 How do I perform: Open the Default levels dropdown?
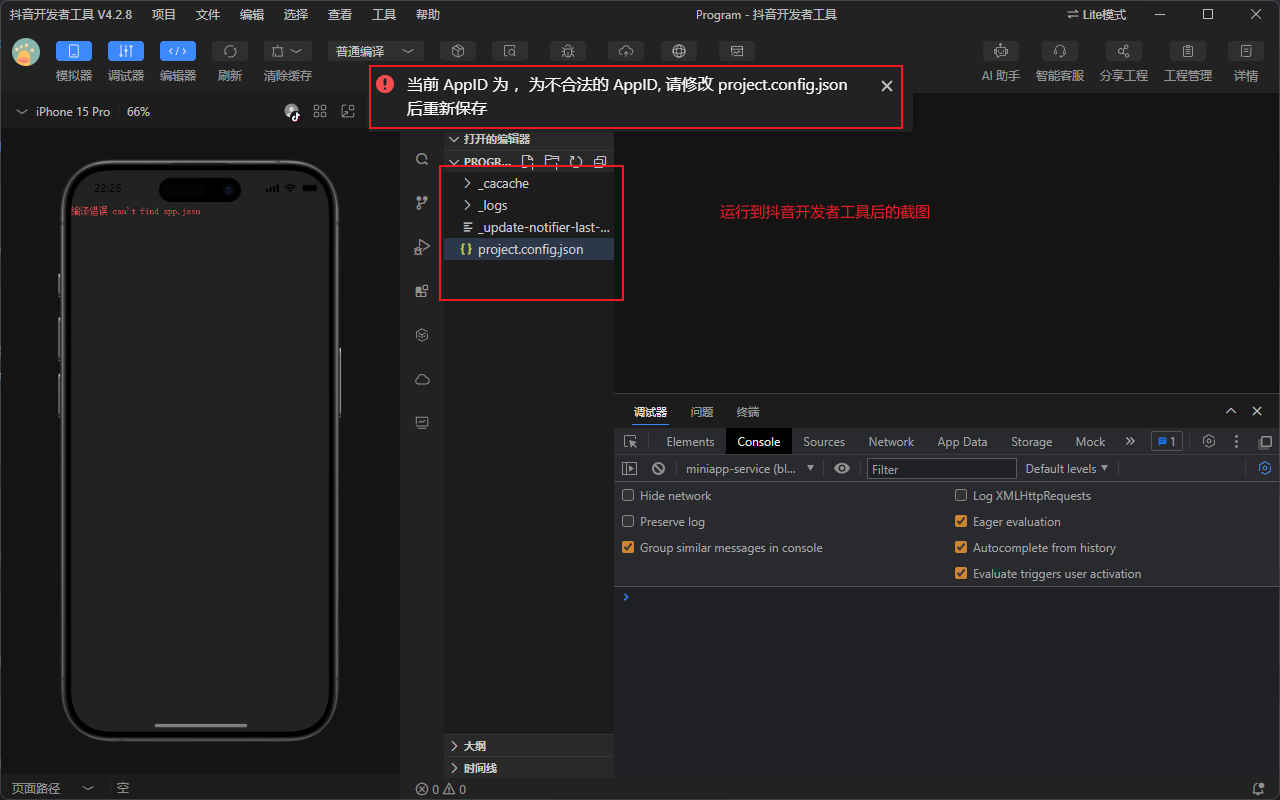click(x=1066, y=468)
